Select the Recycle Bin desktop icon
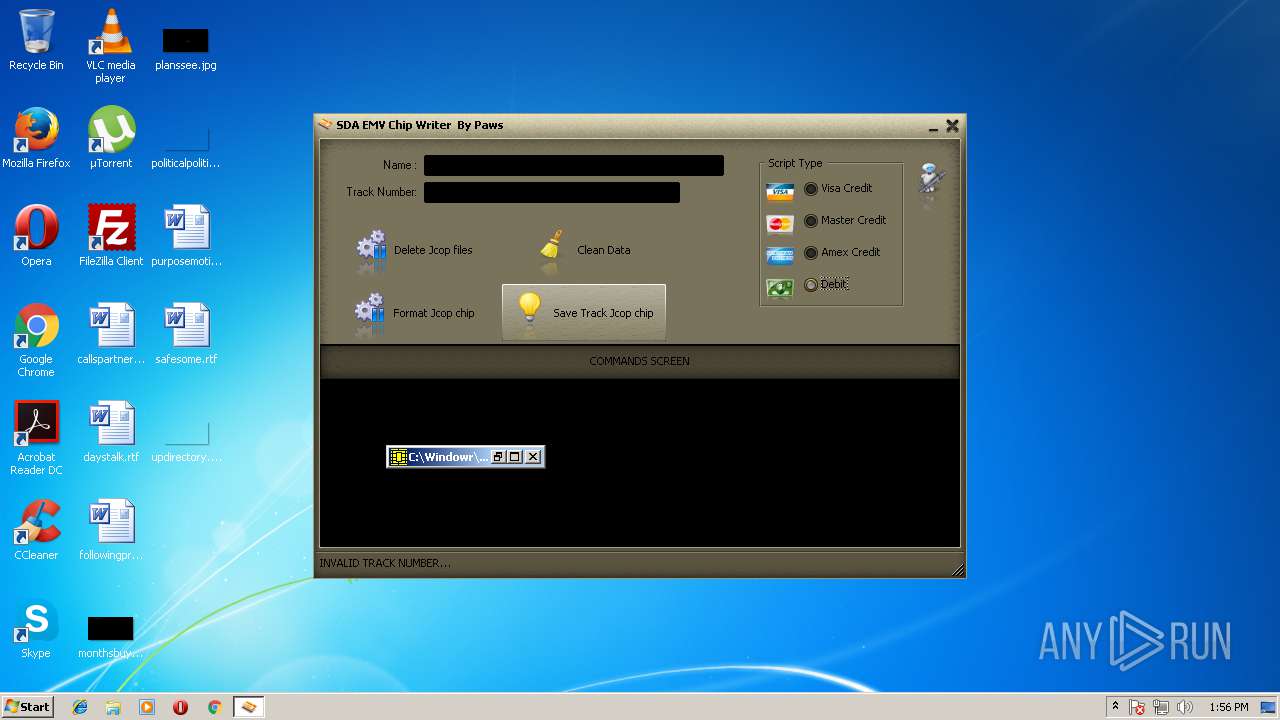Screen dimensions: 1280x720 (x=36, y=41)
